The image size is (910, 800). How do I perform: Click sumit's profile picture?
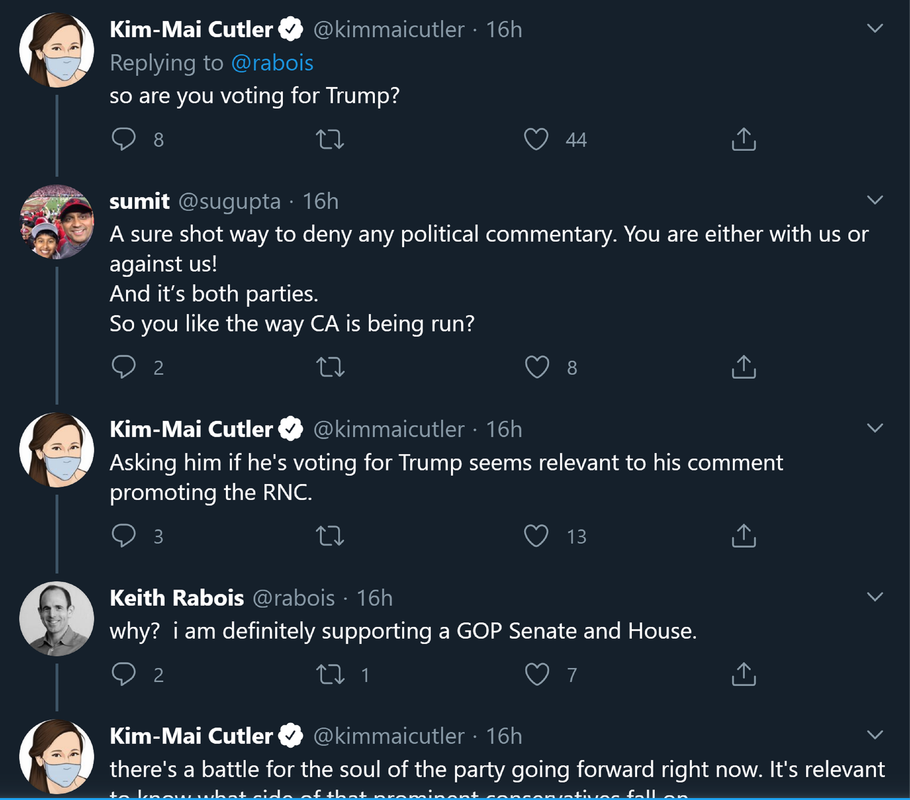coord(57,222)
